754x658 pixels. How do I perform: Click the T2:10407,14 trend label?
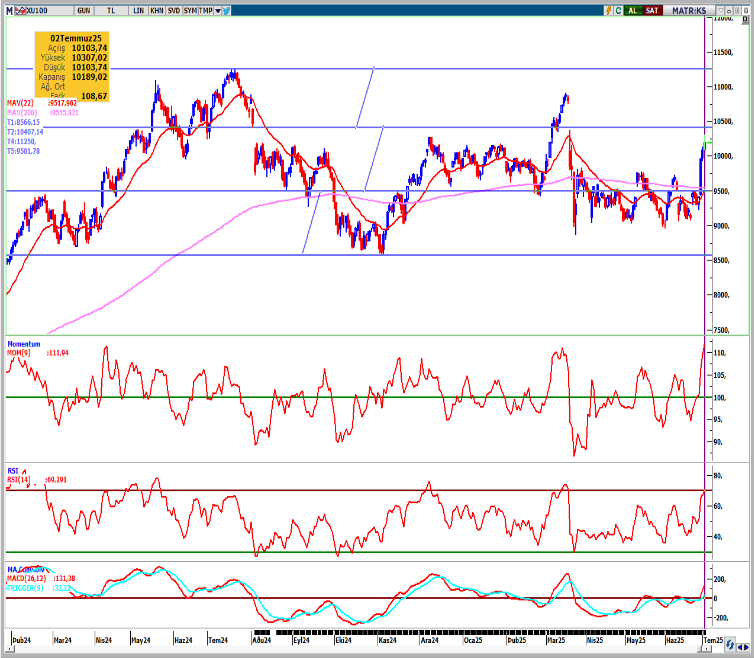[25, 132]
